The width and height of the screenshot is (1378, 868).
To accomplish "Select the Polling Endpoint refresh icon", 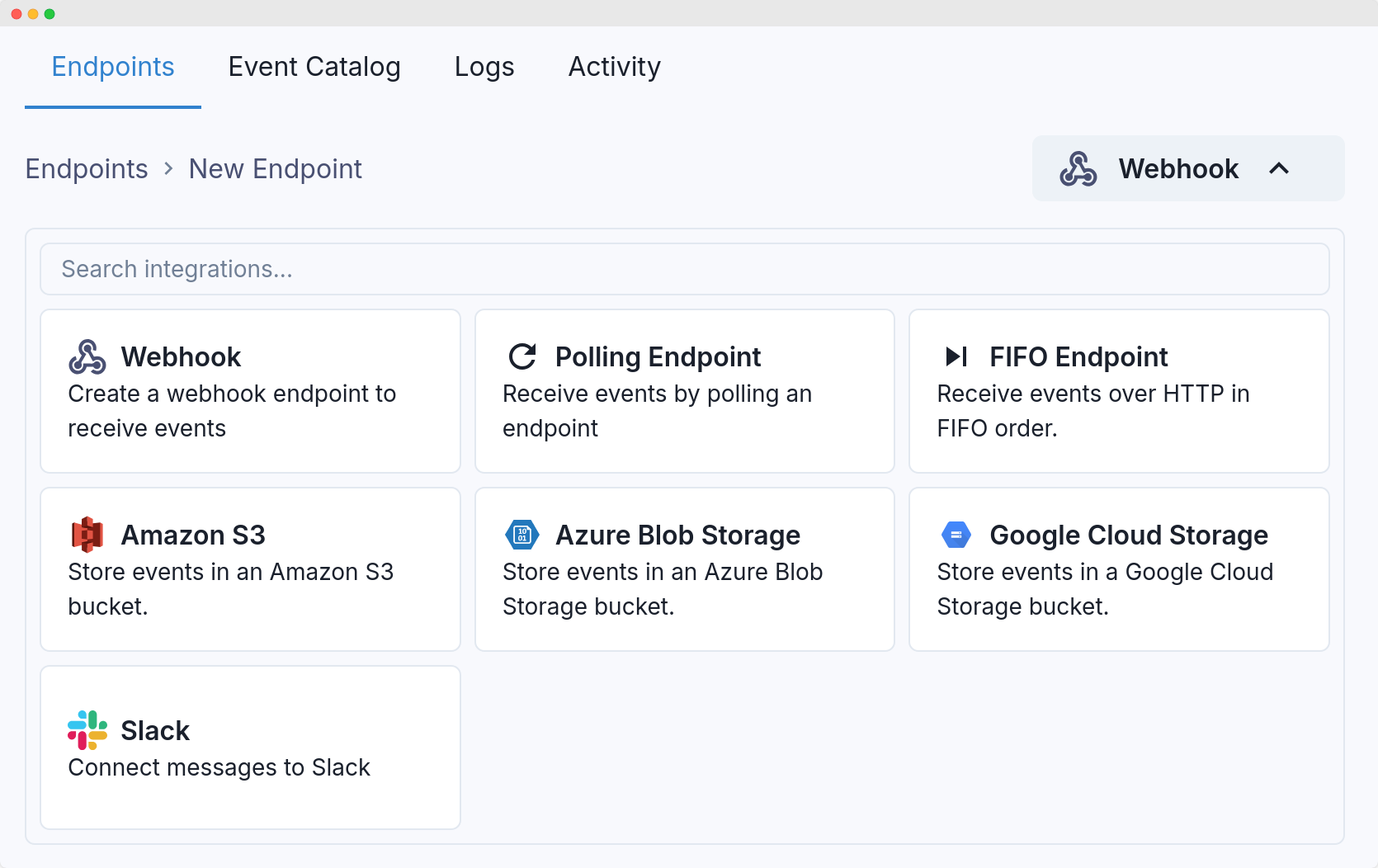I will (522, 356).
